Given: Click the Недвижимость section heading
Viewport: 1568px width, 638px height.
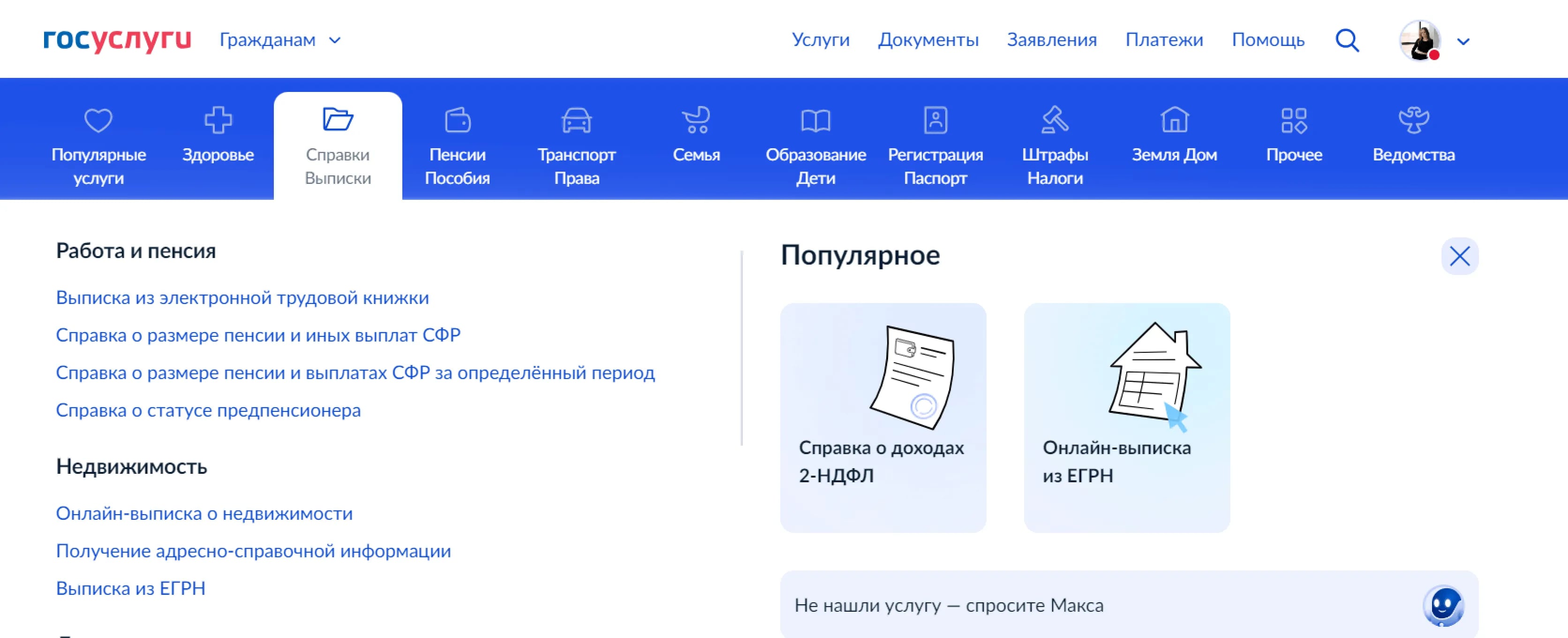Looking at the screenshot, I should tap(131, 467).
